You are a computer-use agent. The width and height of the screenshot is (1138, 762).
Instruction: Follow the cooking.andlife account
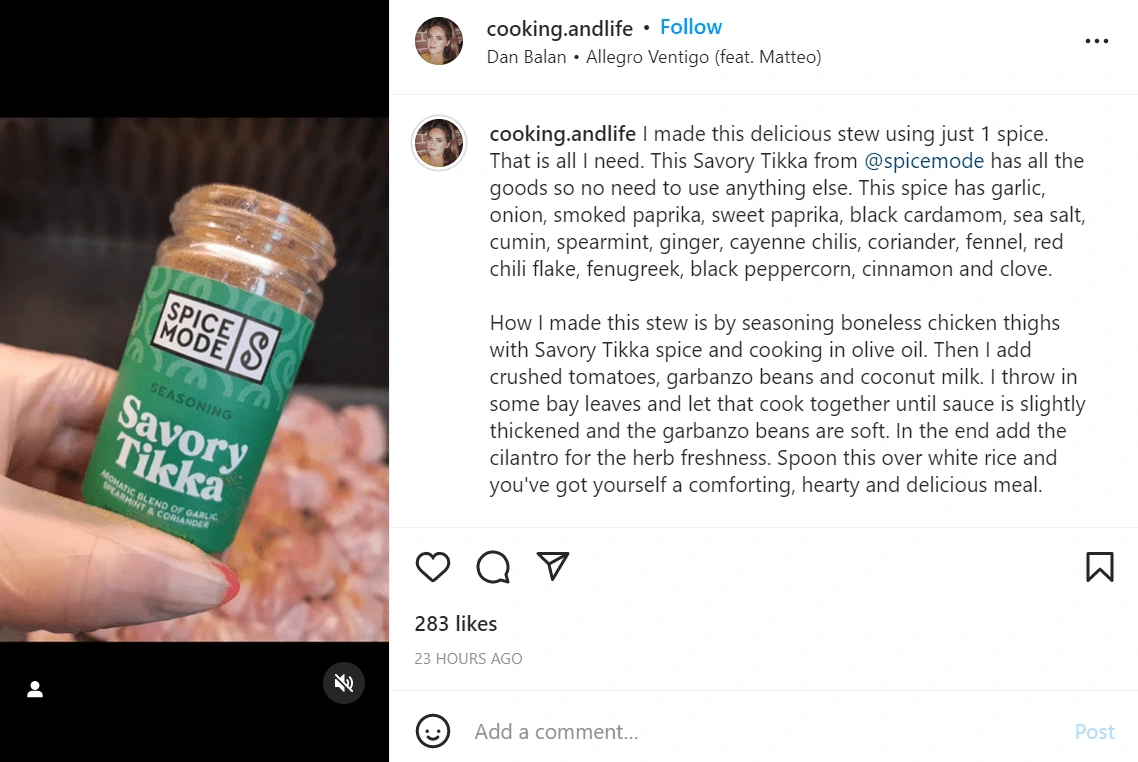click(x=690, y=27)
